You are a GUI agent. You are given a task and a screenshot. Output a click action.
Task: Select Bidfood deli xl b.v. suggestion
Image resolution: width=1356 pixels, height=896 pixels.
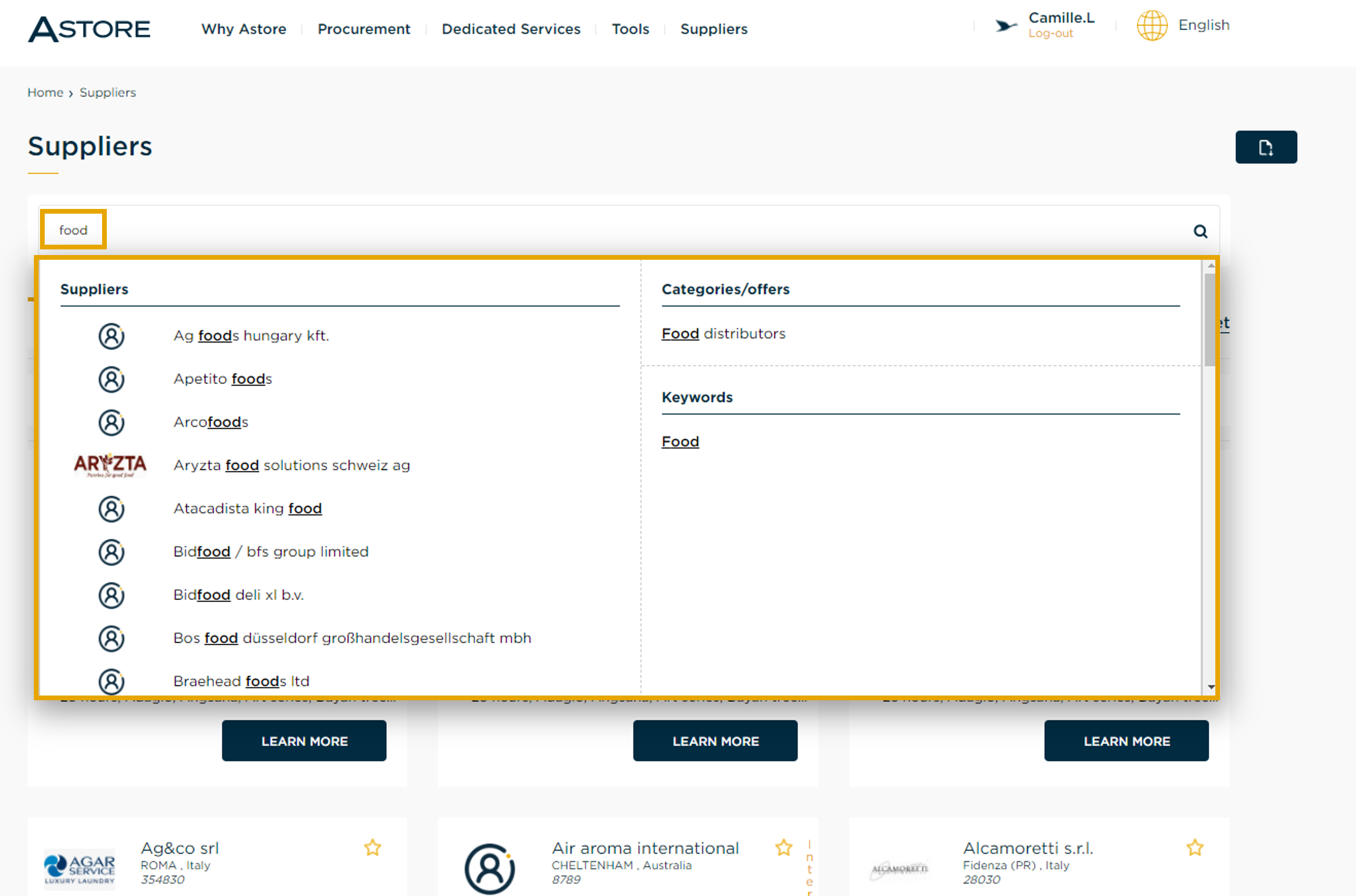(x=238, y=595)
